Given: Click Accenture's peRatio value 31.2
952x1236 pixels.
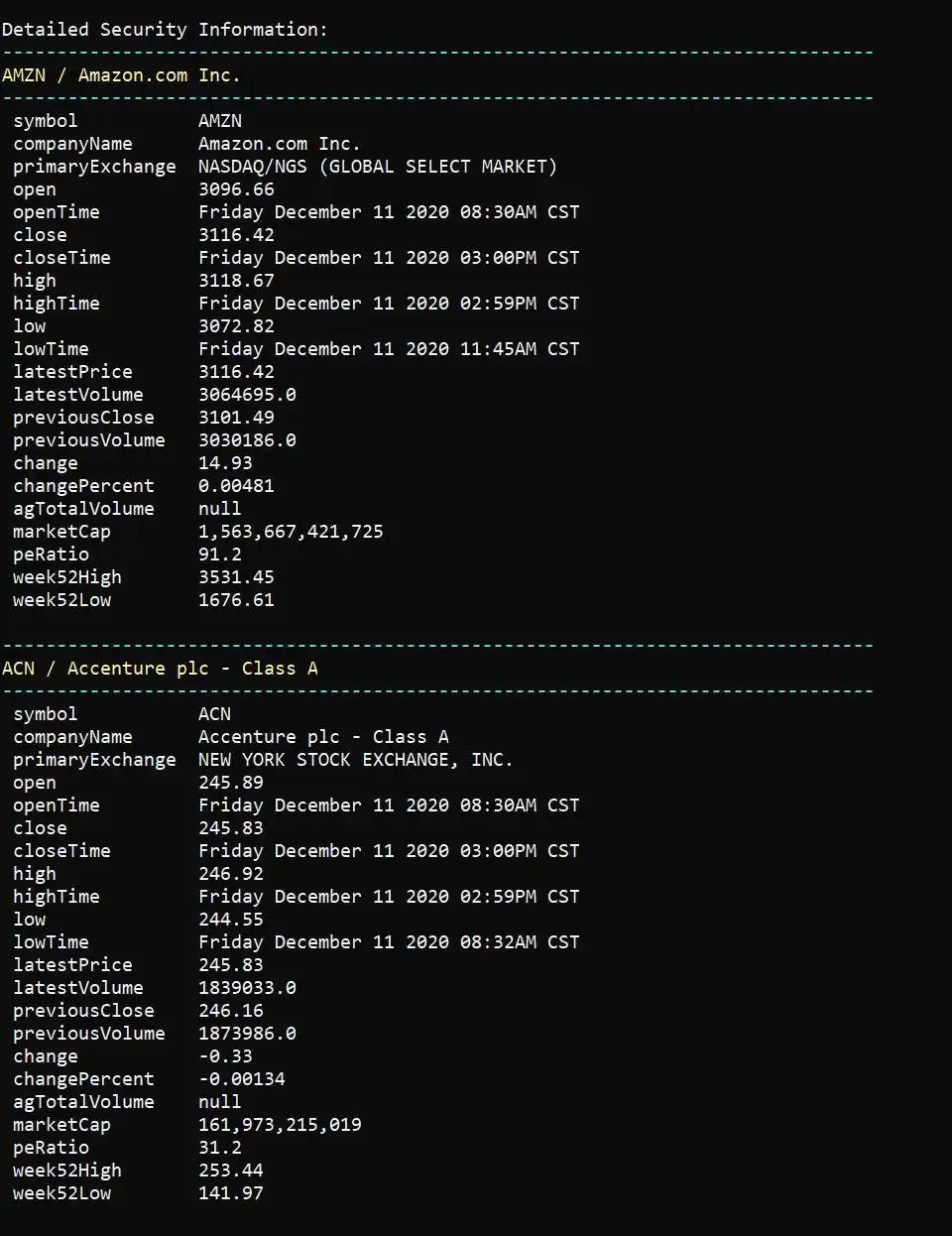Looking at the screenshot, I should coord(219,1148).
